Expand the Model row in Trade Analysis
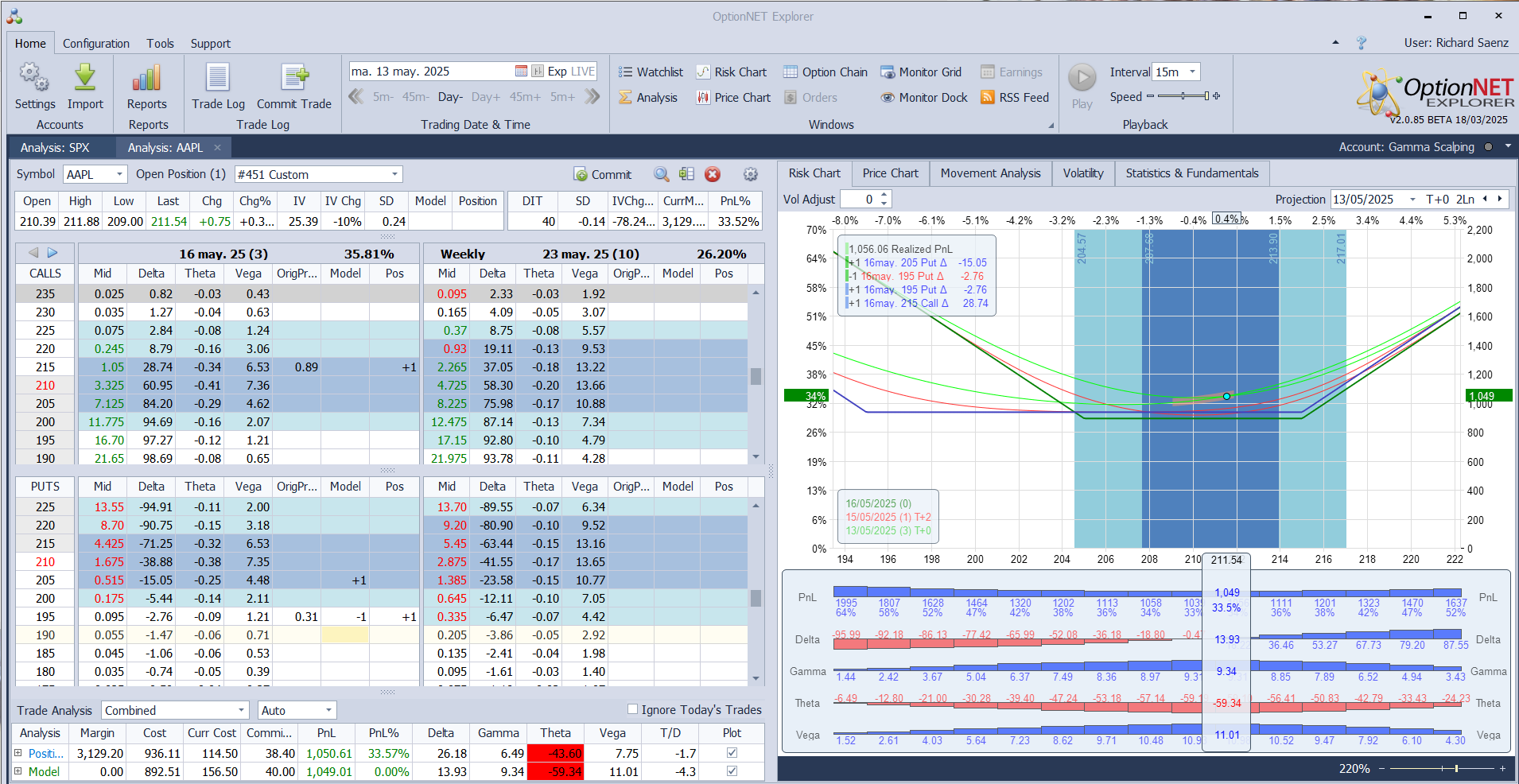 tap(17, 770)
